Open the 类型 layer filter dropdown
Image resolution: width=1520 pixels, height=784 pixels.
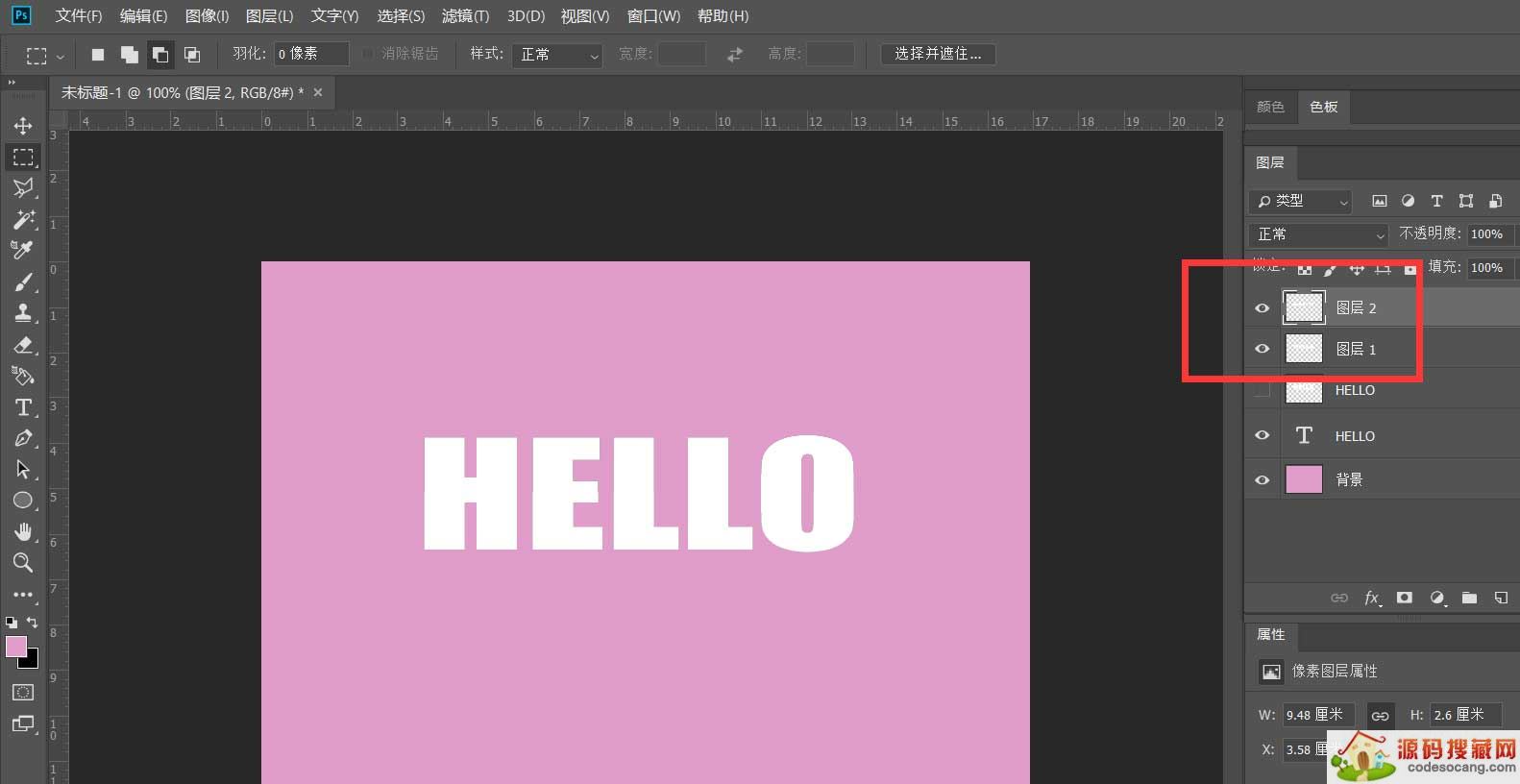[1301, 201]
